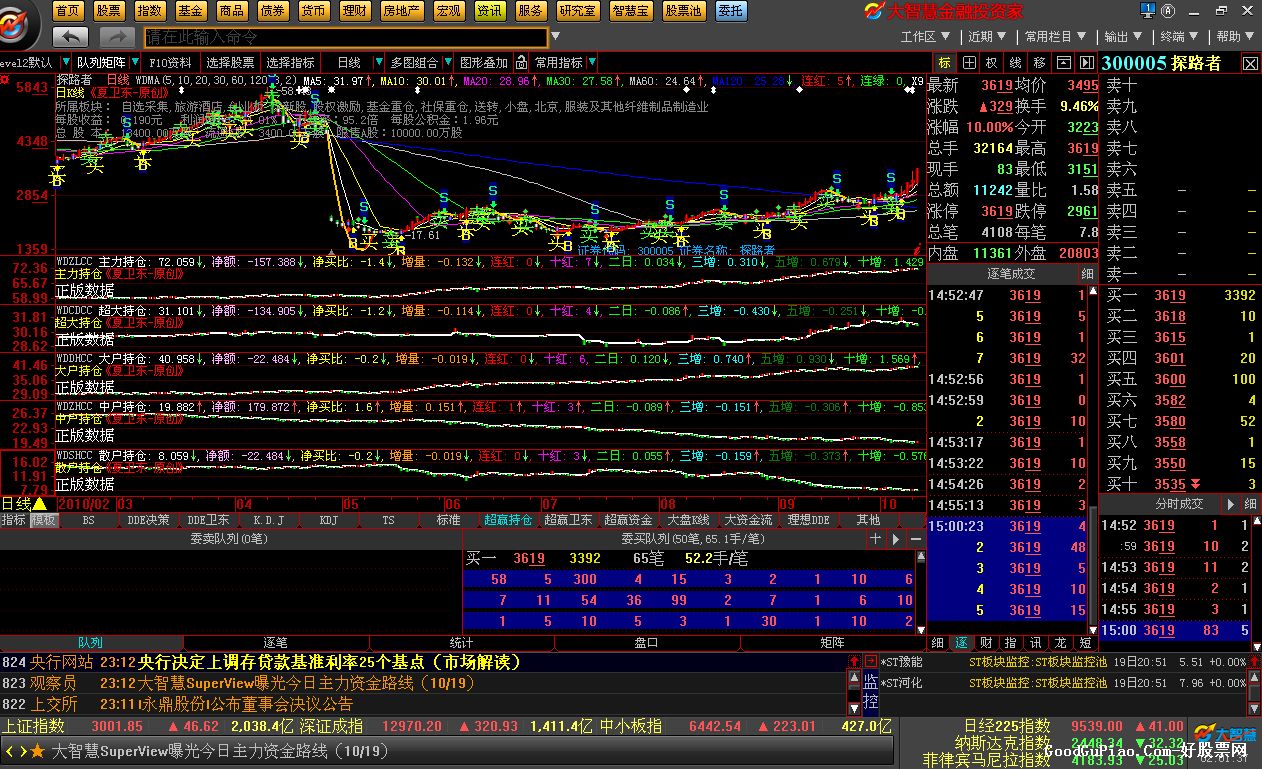Click the left arrow on bottom ticker bar
This screenshot has width=1262, height=769.
point(10,750)
